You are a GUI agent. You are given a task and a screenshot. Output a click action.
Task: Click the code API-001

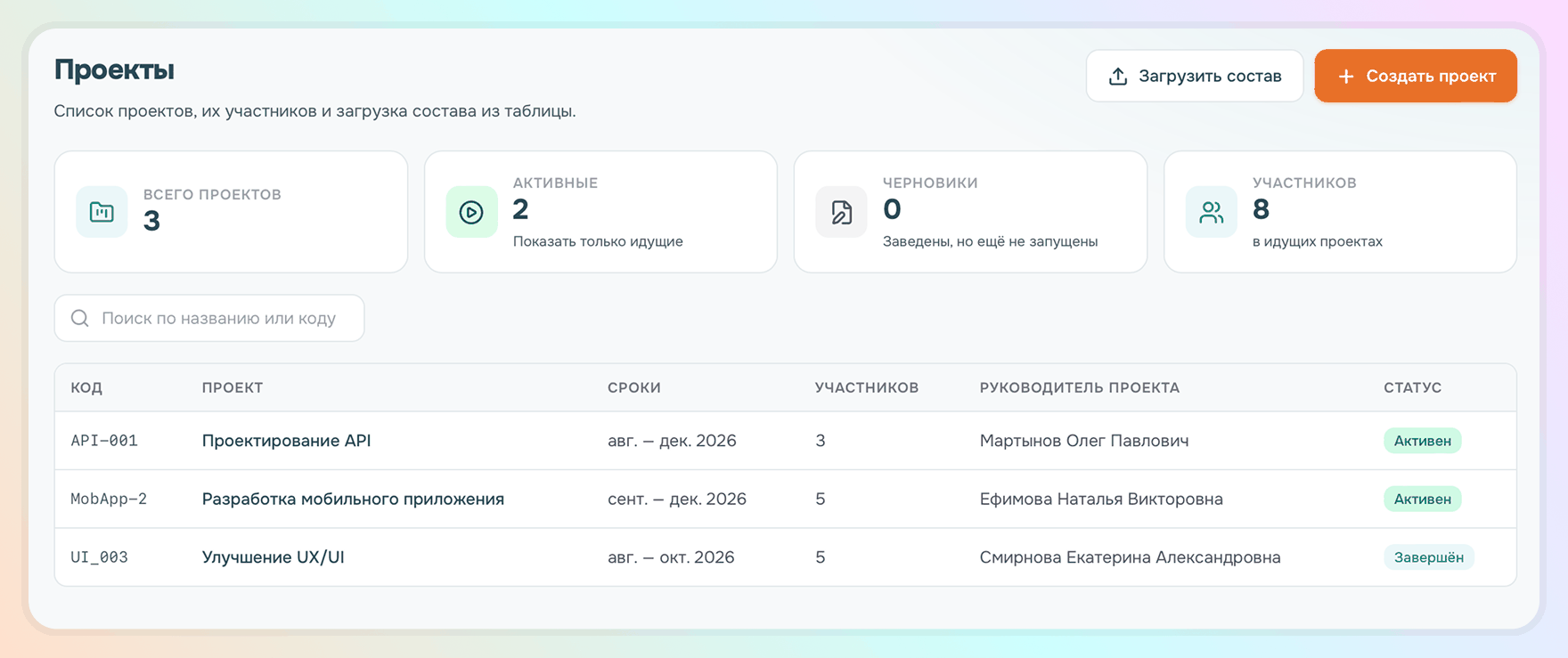click(104, 441)
